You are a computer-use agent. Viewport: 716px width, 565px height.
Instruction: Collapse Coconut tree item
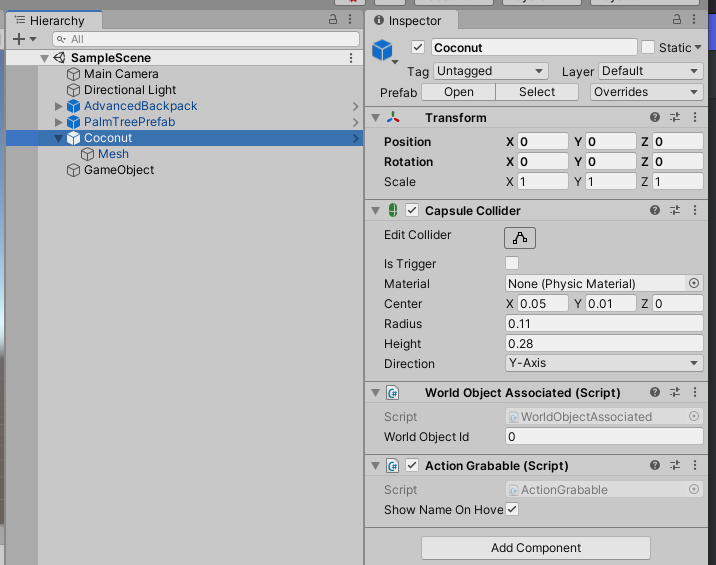(58, 138)
